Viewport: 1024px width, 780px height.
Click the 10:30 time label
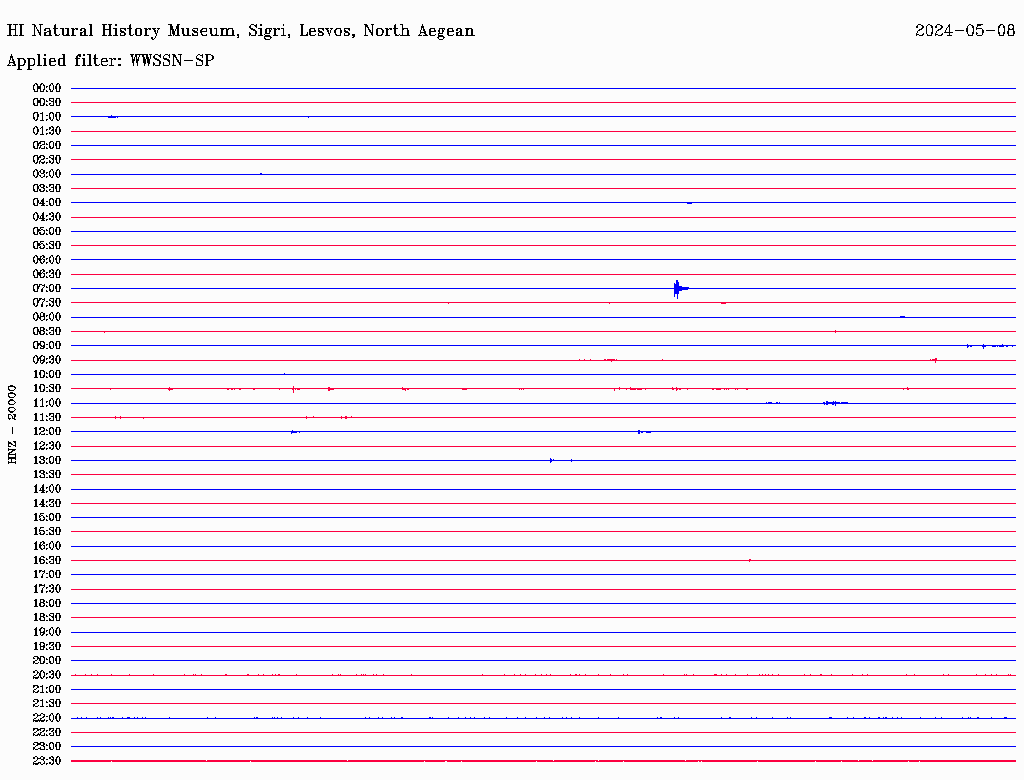point(47,389)
